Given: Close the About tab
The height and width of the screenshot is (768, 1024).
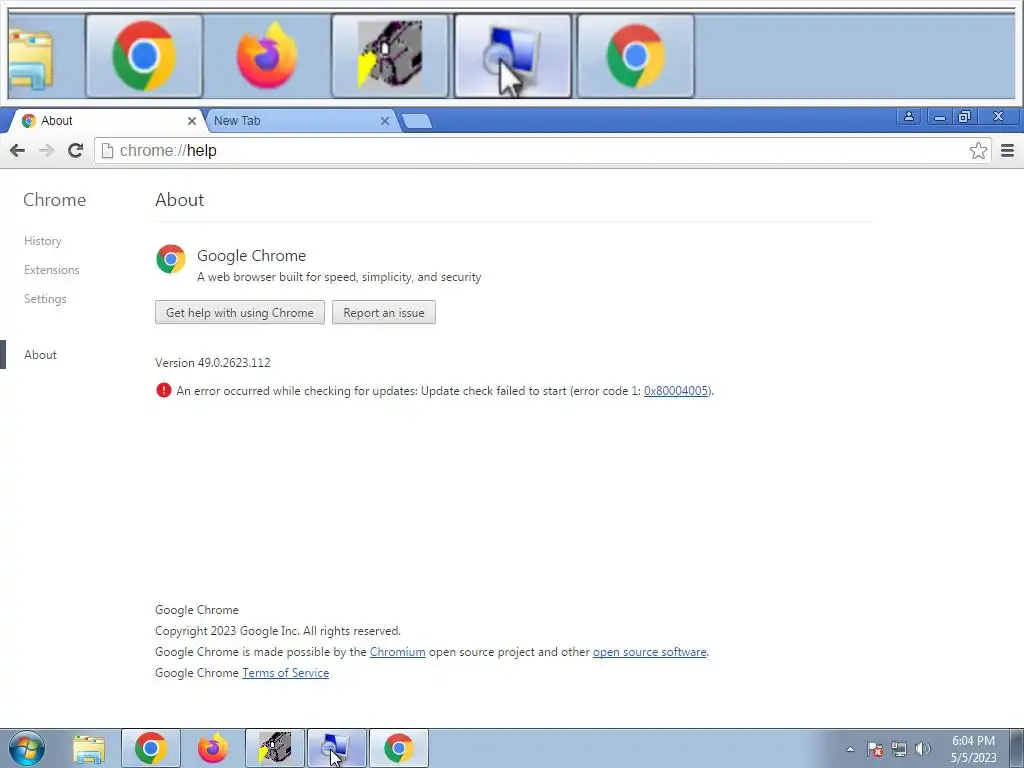Looking at the screenshot, I should pyautogui.click(x=191, y=121).
